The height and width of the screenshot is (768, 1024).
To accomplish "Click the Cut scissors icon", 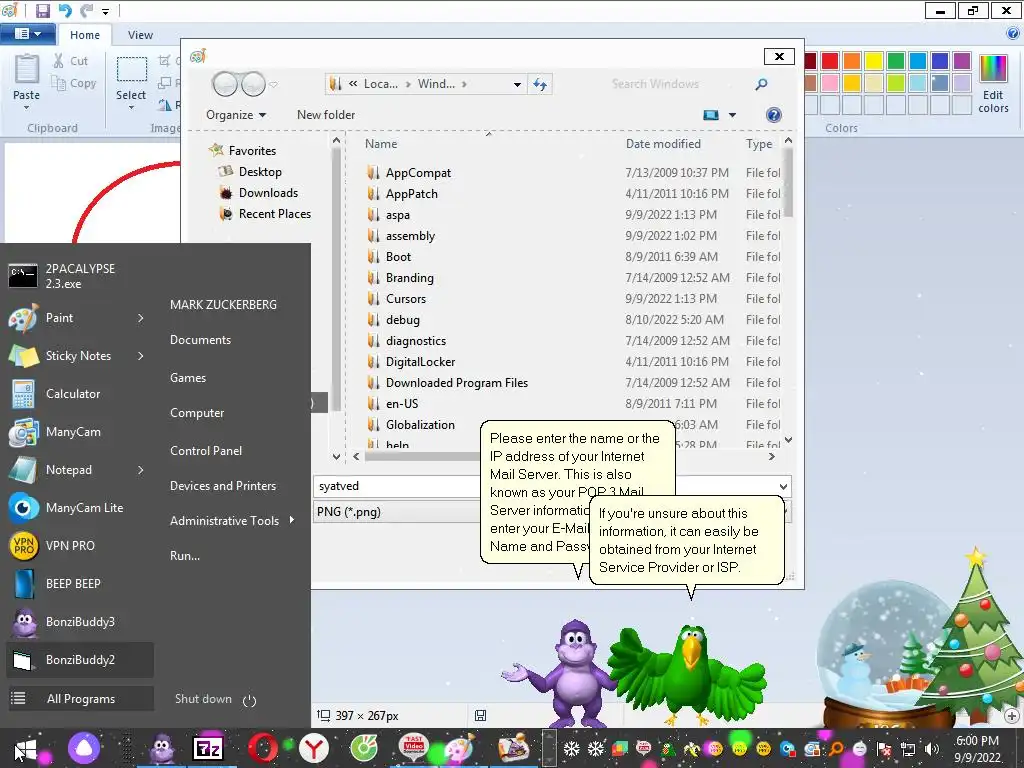I will 59,61.
